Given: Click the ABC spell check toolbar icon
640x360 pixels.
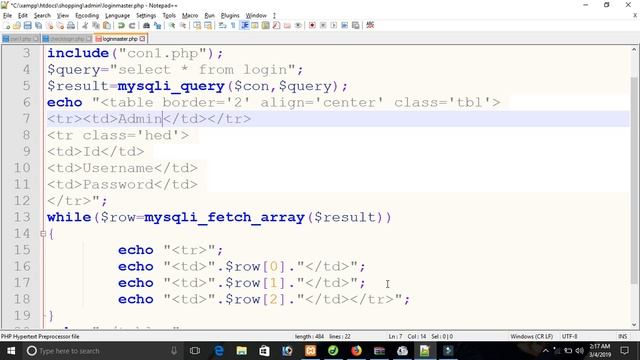Looking at the screenshot, I should 370,25.
